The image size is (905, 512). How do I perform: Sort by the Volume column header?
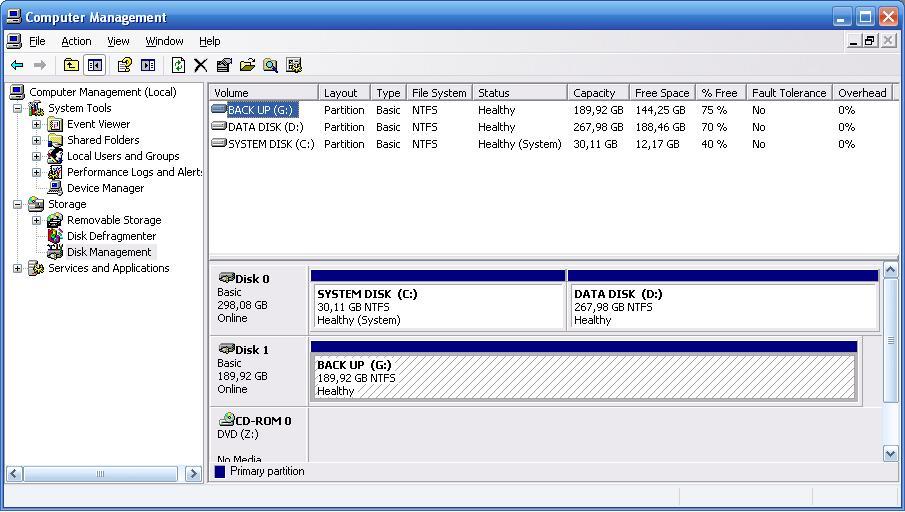pyautogui.click(x=263, y=92)
